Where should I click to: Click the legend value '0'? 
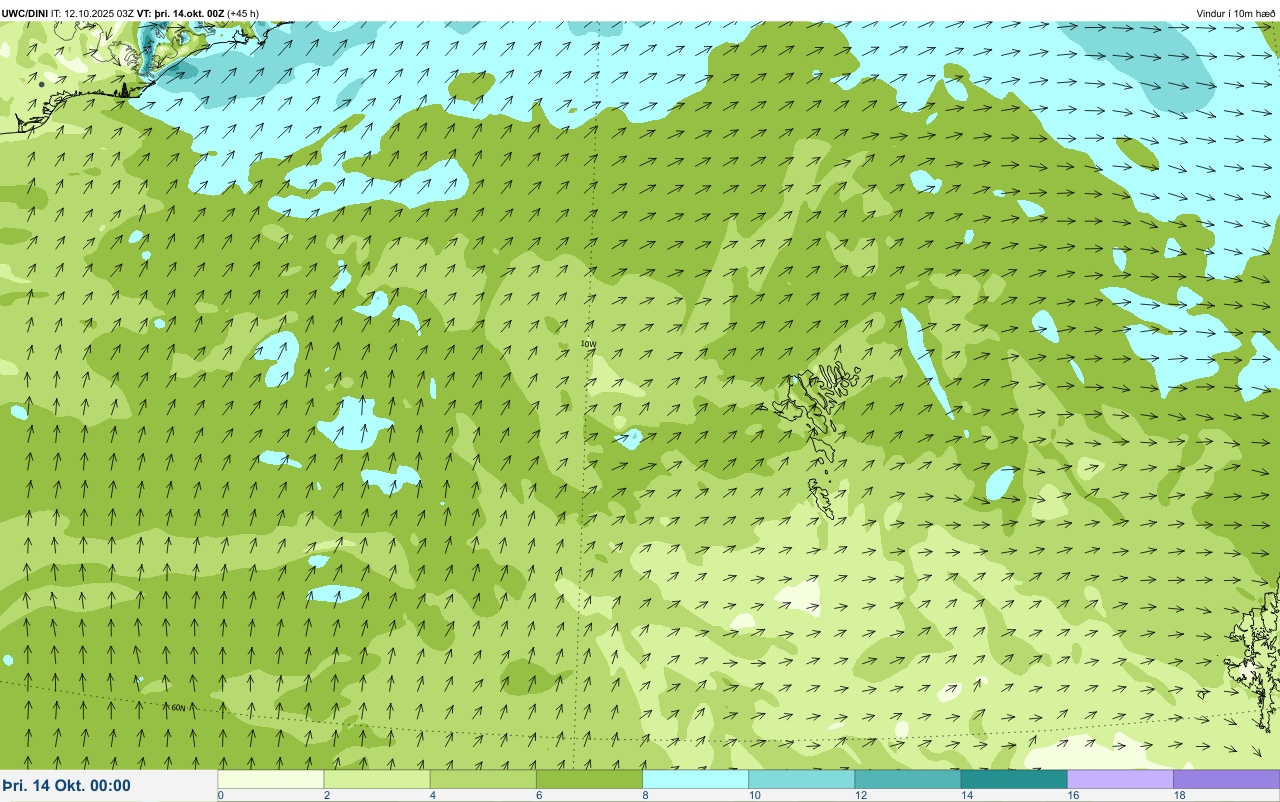point(221,795)
